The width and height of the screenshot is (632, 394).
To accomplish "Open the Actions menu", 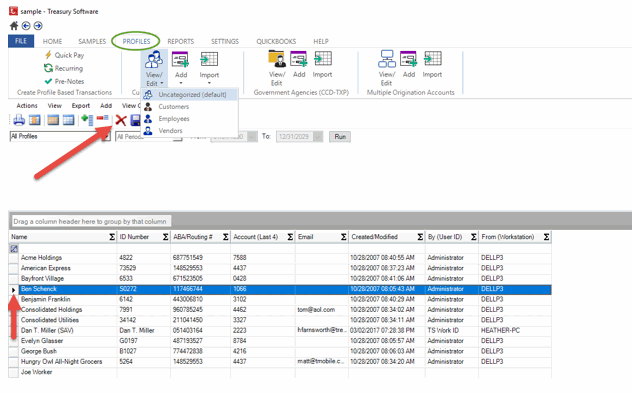I will (x=27, y=106).
